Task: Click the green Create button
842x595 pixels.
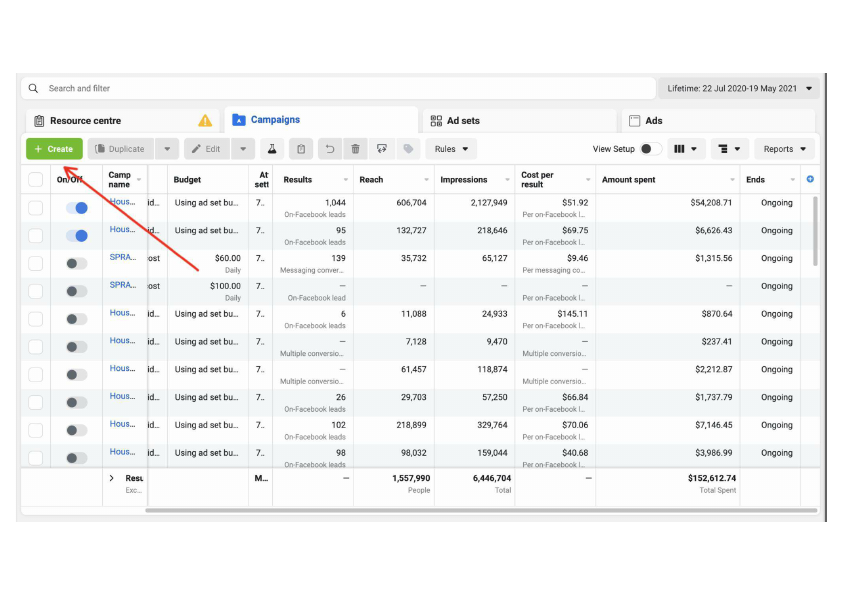Action: click(x=54, y=149)
